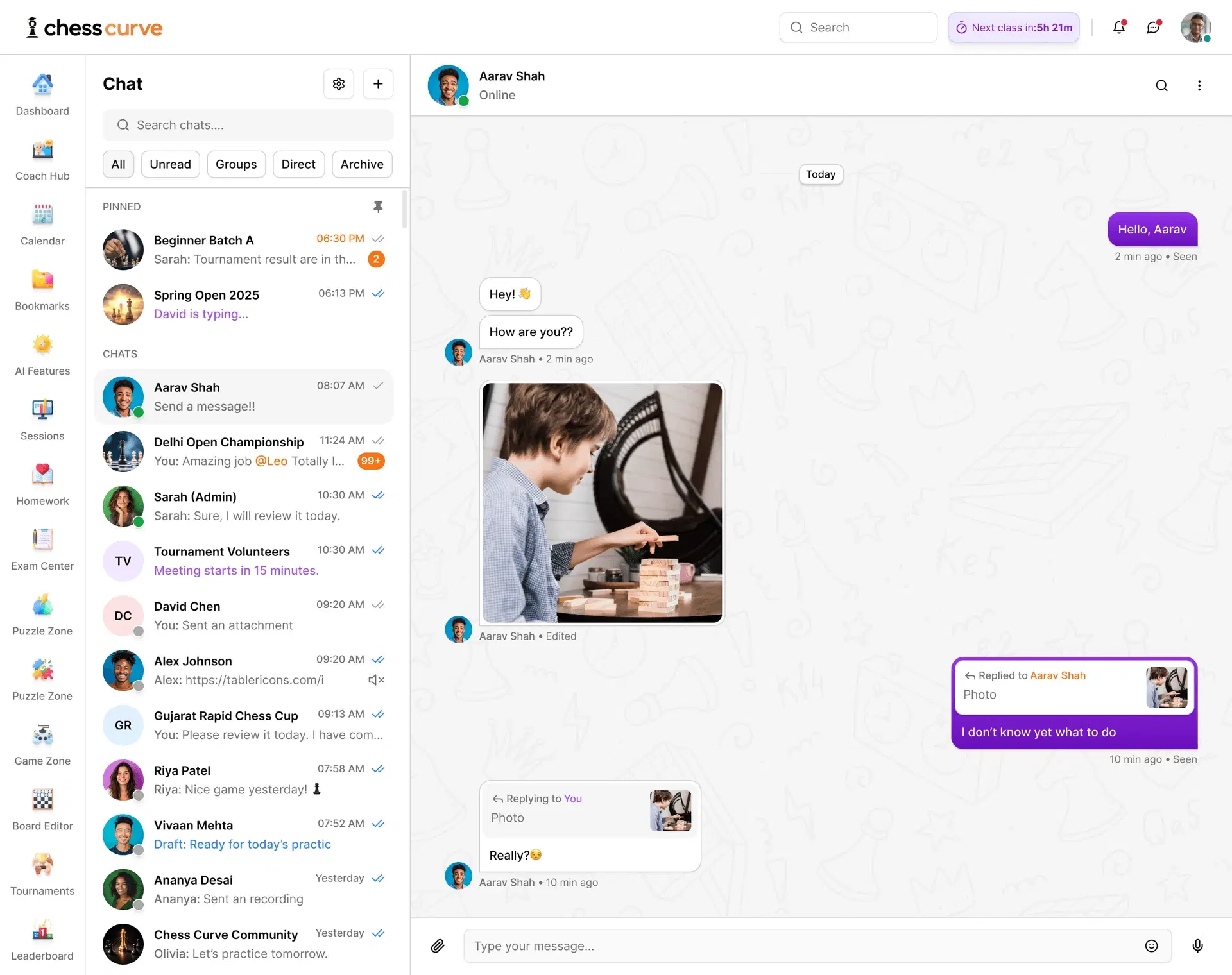Viewport: 1232px width, 975px height.
Task: Switch to the Groups filter
Action: tap(236, 164)
